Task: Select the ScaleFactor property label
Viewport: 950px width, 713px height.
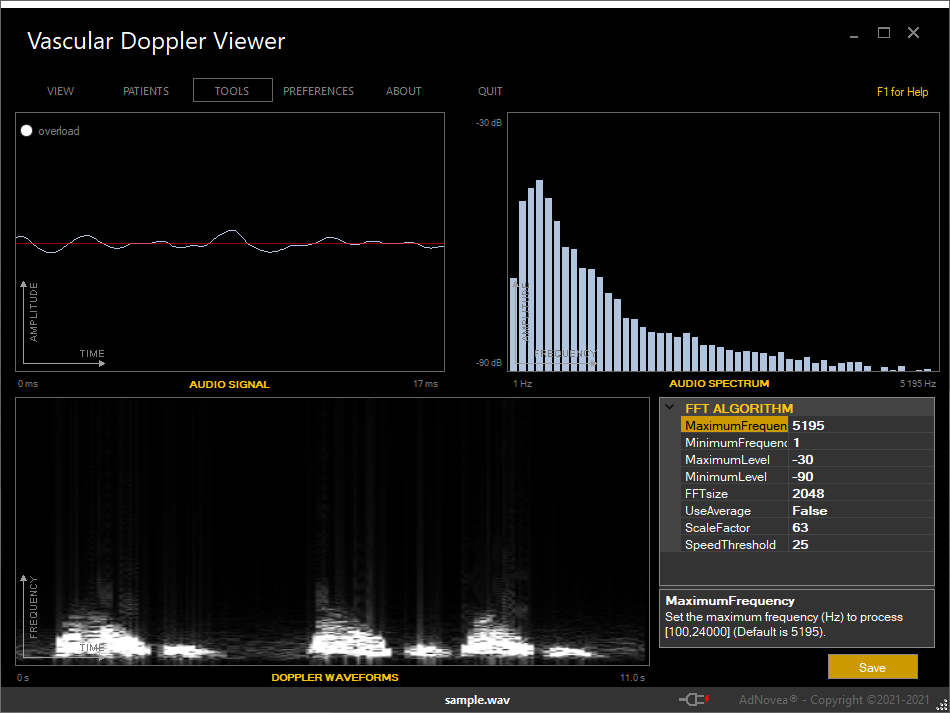Action: [734, 527]
